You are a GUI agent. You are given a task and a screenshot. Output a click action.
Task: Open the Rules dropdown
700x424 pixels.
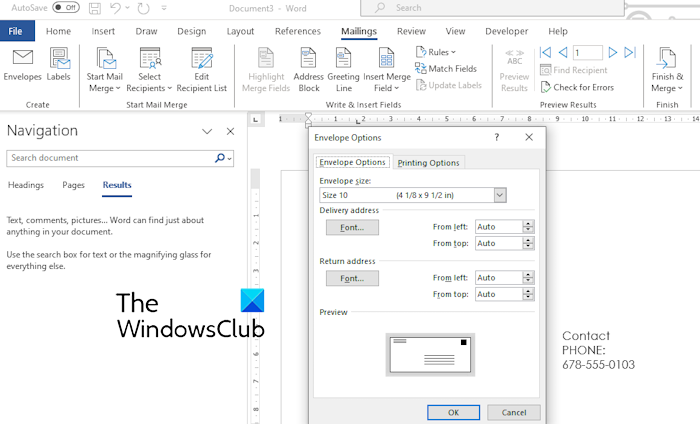coord(436,52)
